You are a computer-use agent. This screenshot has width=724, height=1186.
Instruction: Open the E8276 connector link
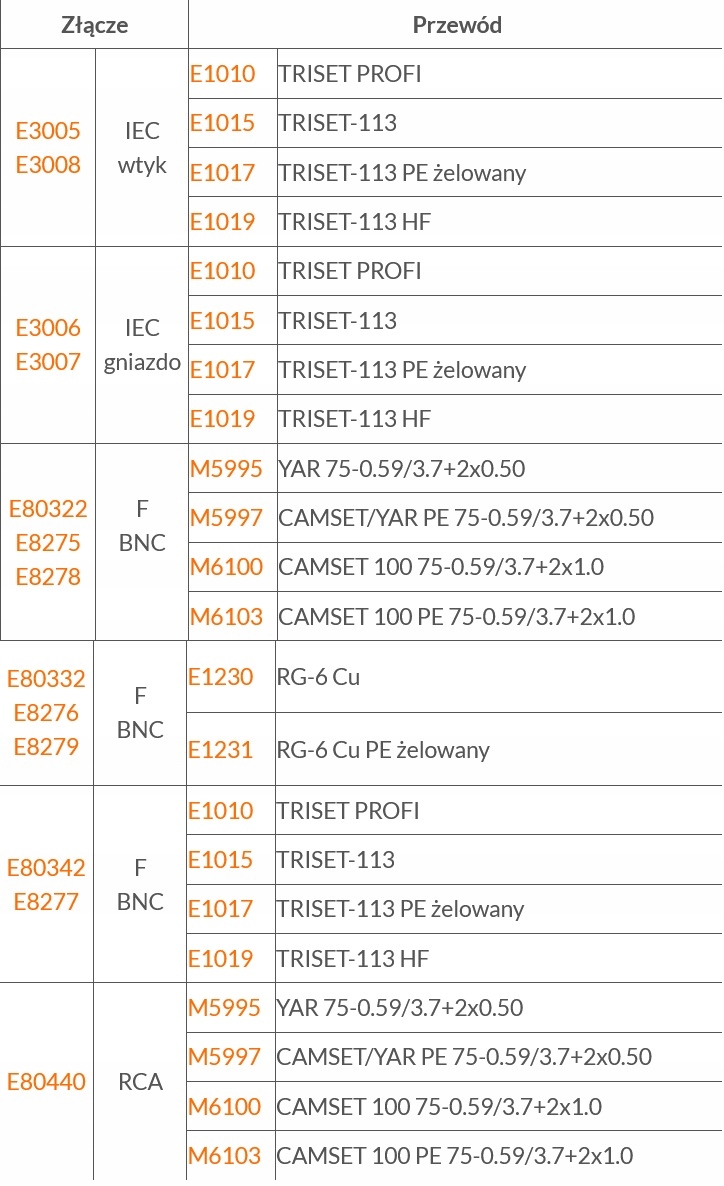tap(46, 713)
